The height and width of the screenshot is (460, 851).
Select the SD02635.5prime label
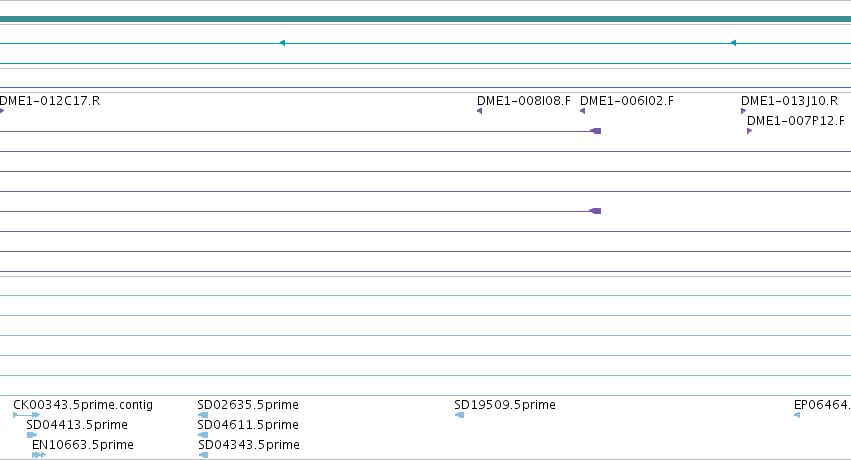[248, 405]
